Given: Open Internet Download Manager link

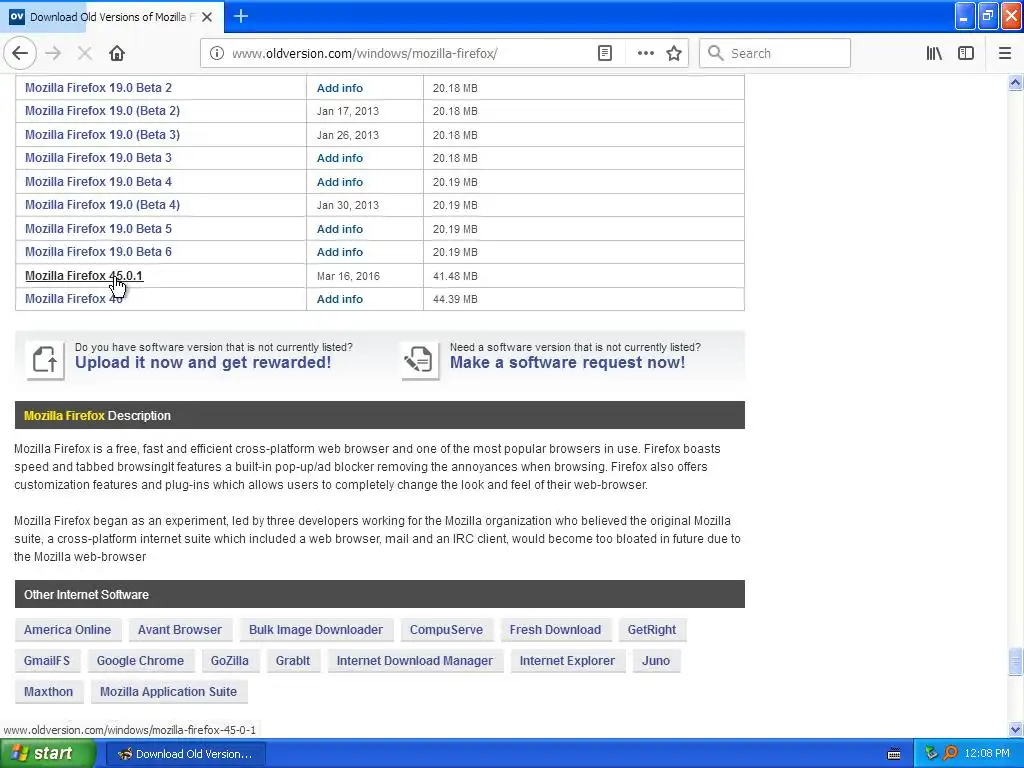Looking at the screenshot, I should click(415, 660).
